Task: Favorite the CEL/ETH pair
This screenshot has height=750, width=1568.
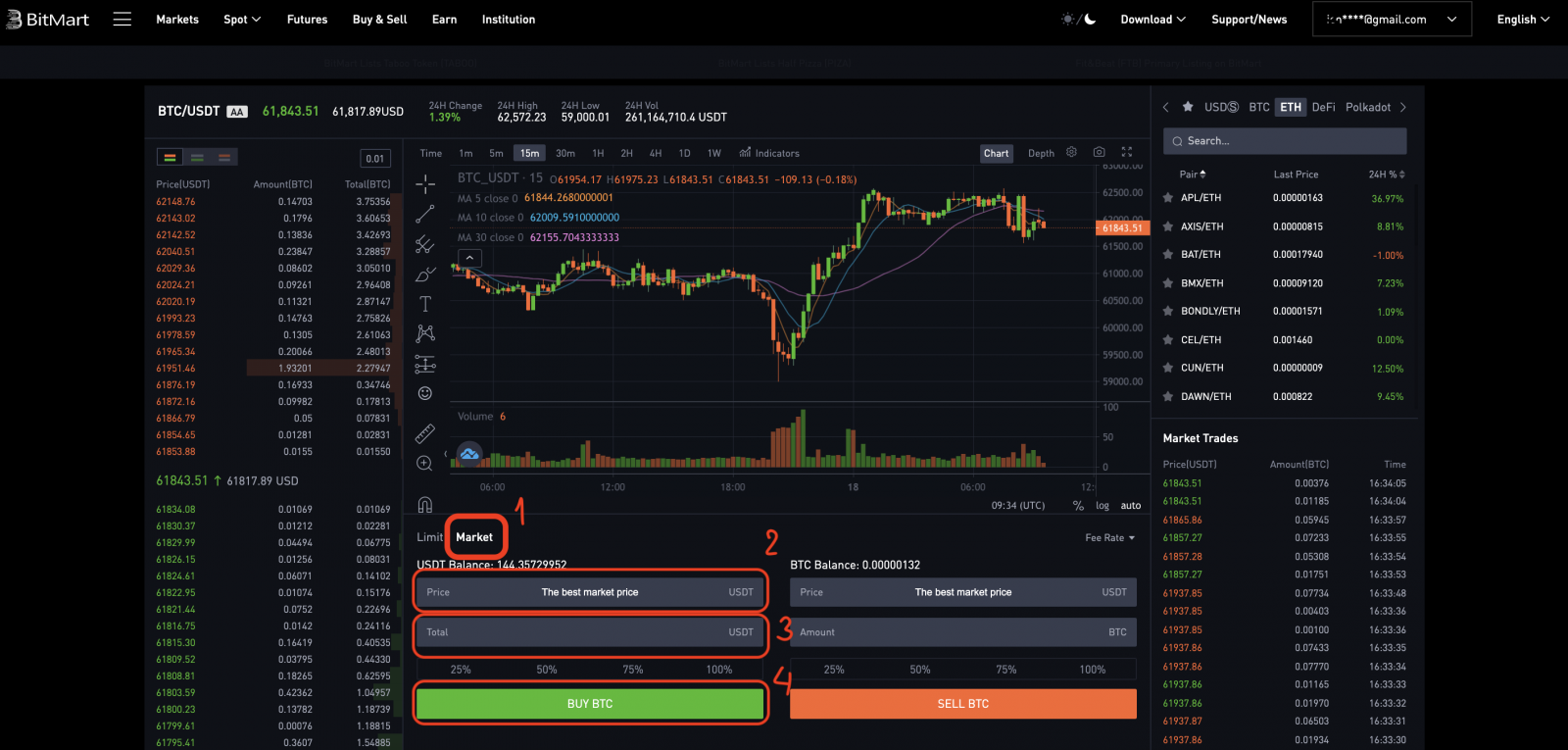Action: [x=1168, y=340]
